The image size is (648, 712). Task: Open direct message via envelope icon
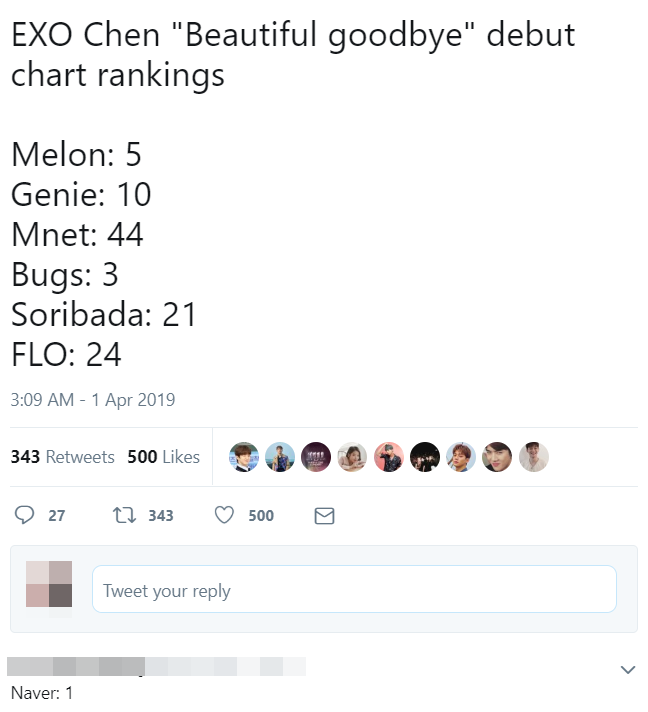324,516
